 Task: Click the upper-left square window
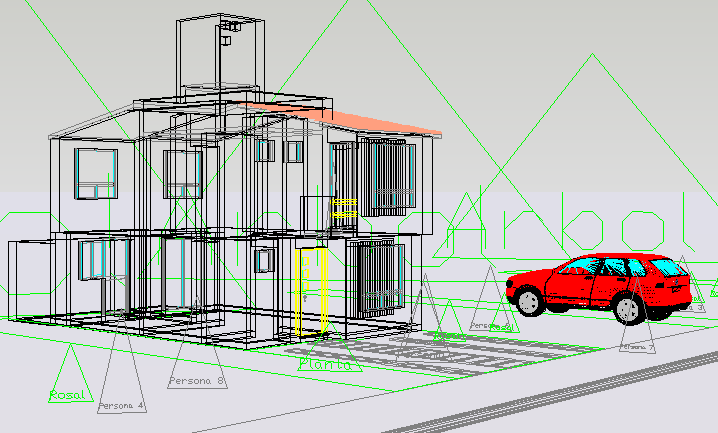[97, 172]
